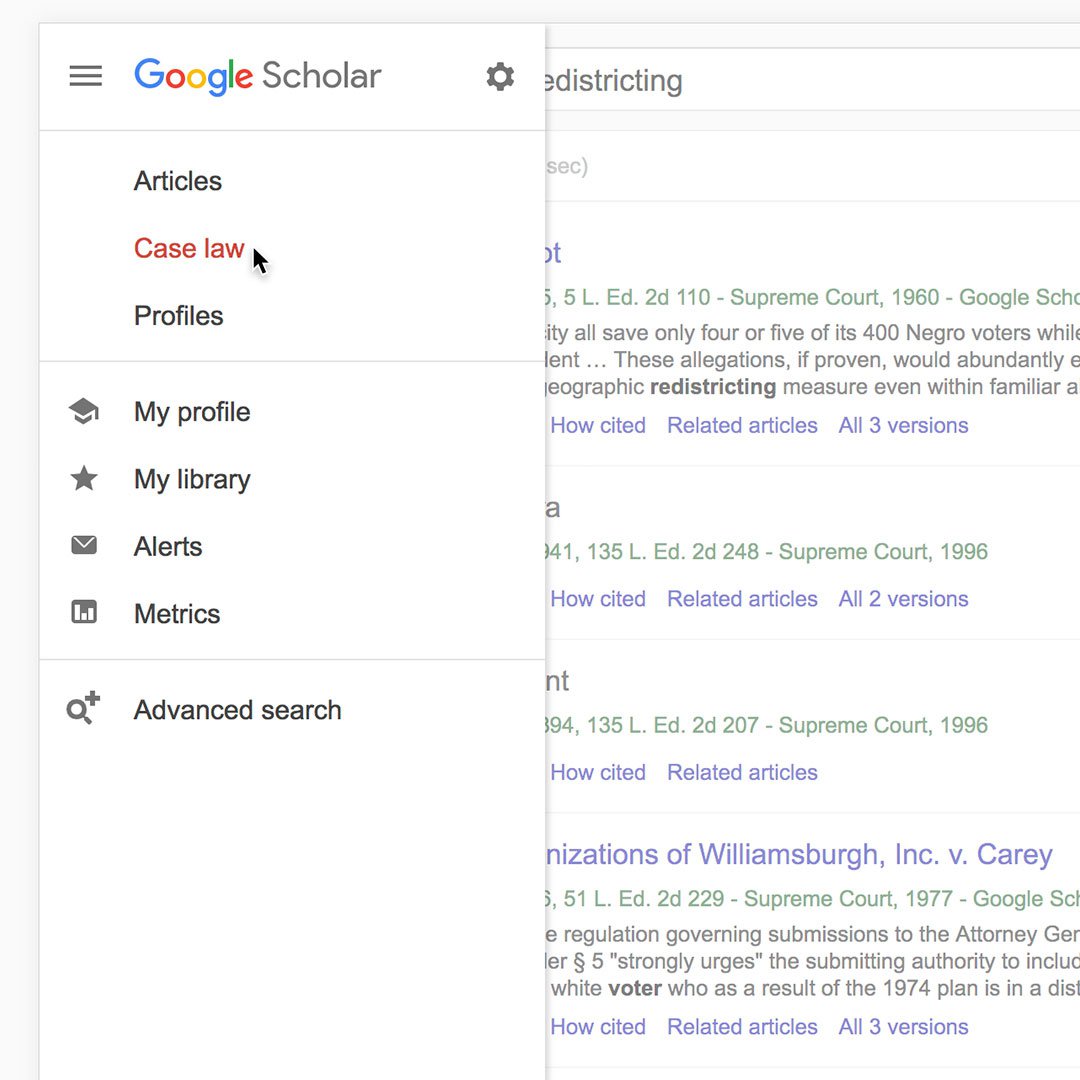The width and height of the screenshot is (1080, 1080).
Task: Click 'Related articles' under the 135 L. Ed. 2d 207 case
Action: 742,772
